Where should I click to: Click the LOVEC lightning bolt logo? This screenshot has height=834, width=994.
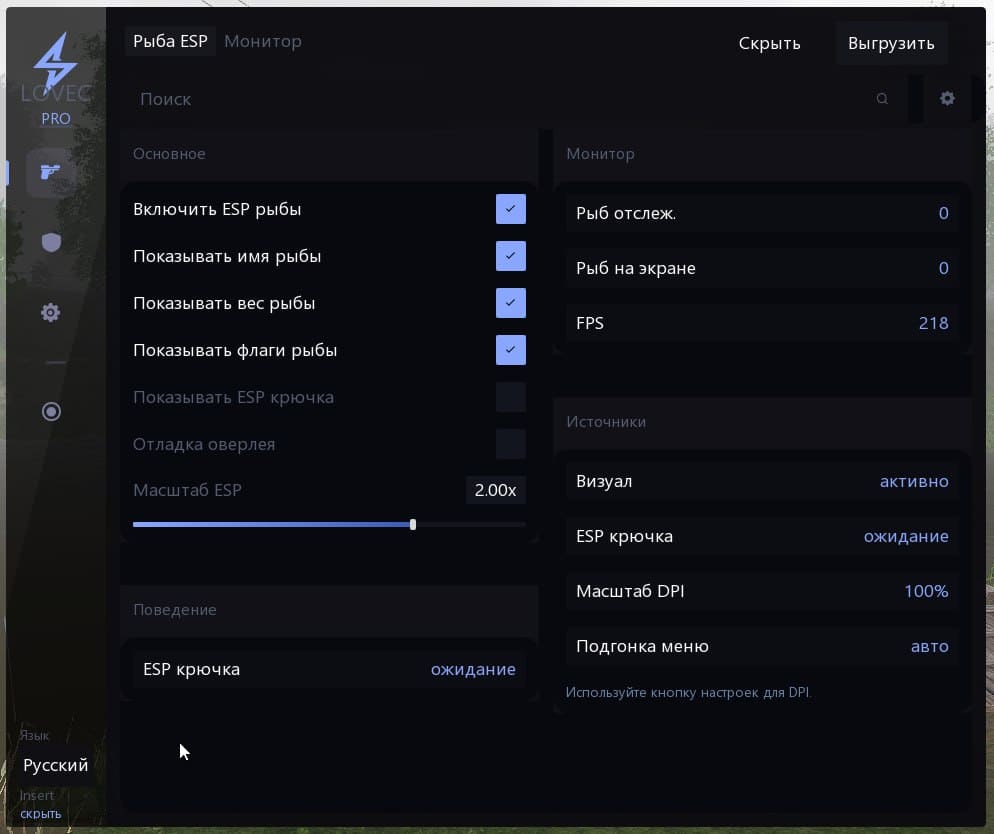coord(55,64)
